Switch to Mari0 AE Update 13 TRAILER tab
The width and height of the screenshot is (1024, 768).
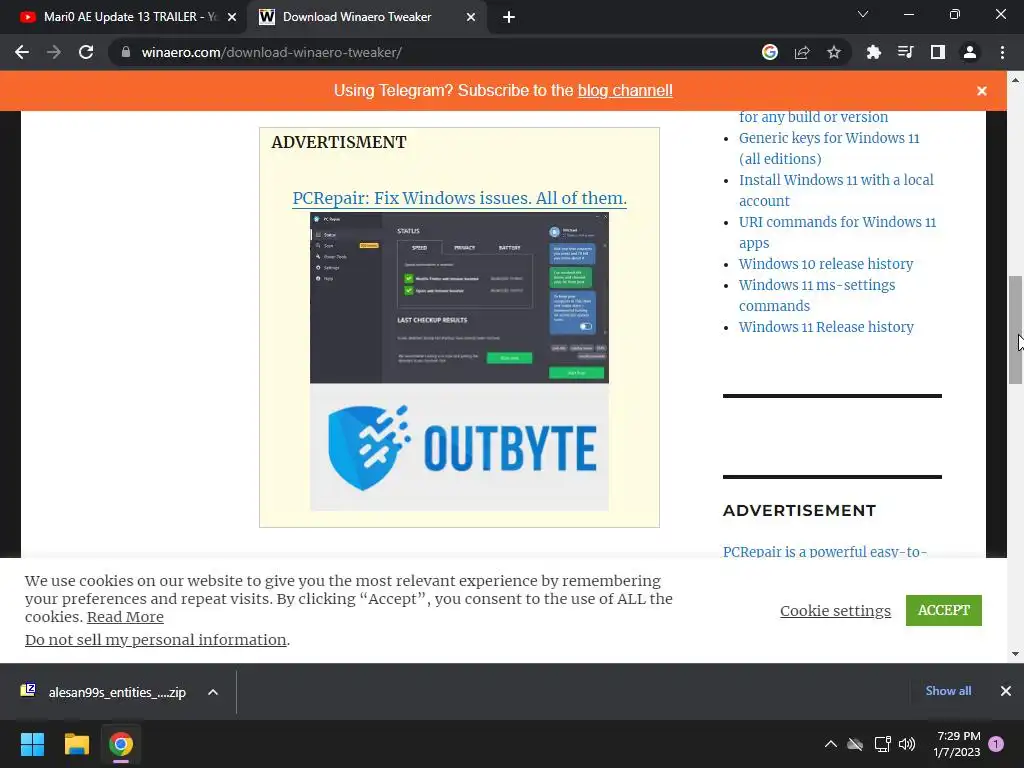(128, 17)
